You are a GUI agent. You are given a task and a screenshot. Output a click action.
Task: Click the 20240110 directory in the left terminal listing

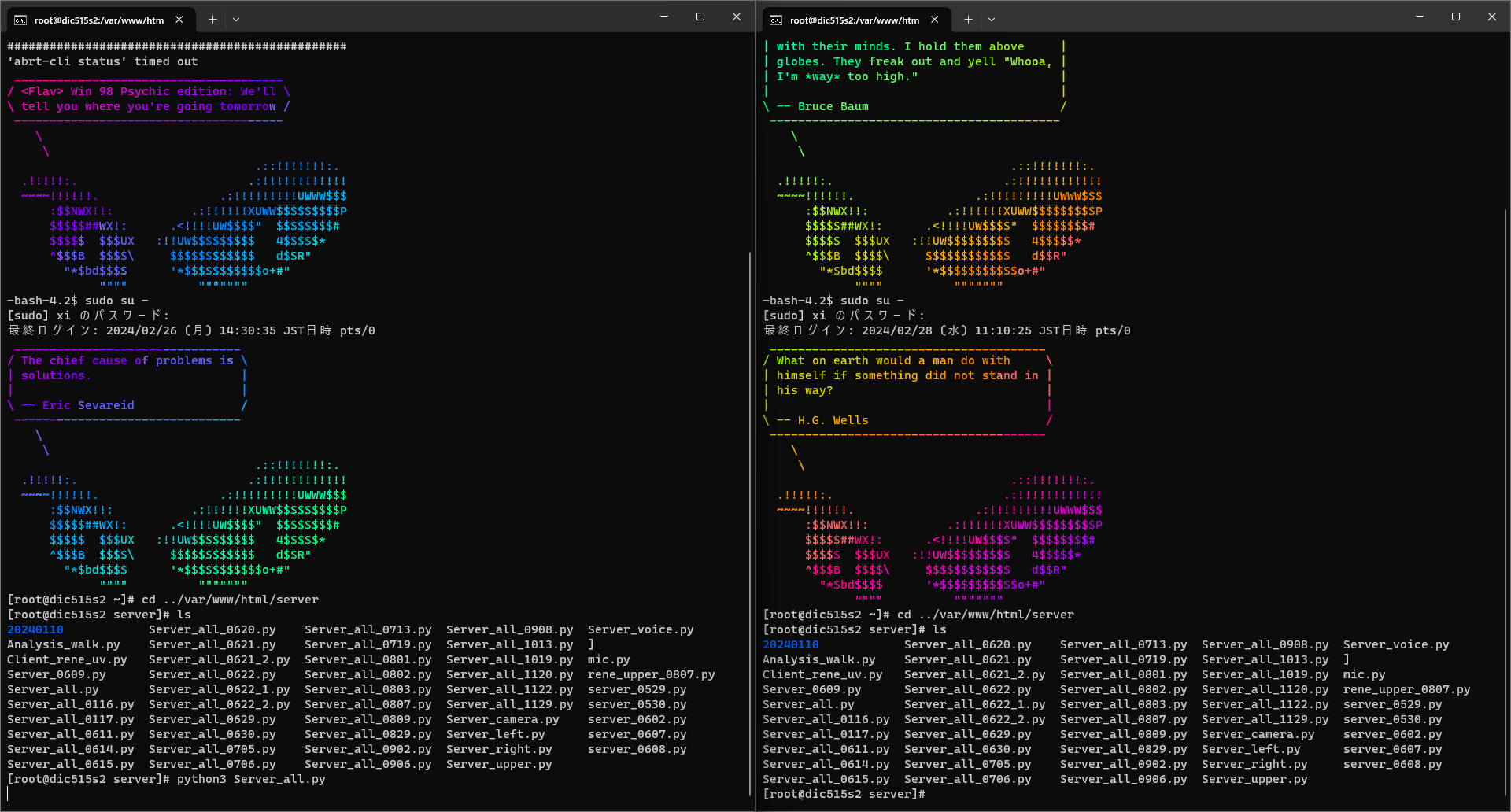35,629
